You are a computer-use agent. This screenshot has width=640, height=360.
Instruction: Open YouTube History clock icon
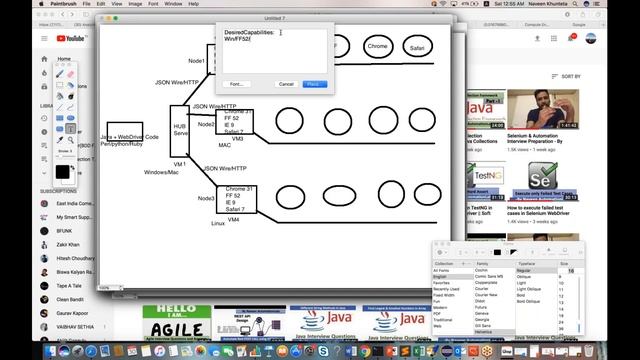44,118
